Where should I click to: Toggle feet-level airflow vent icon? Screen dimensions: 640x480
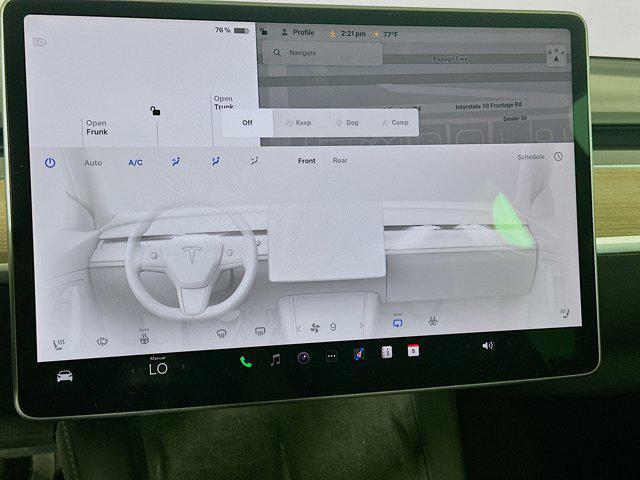(254, 161)
